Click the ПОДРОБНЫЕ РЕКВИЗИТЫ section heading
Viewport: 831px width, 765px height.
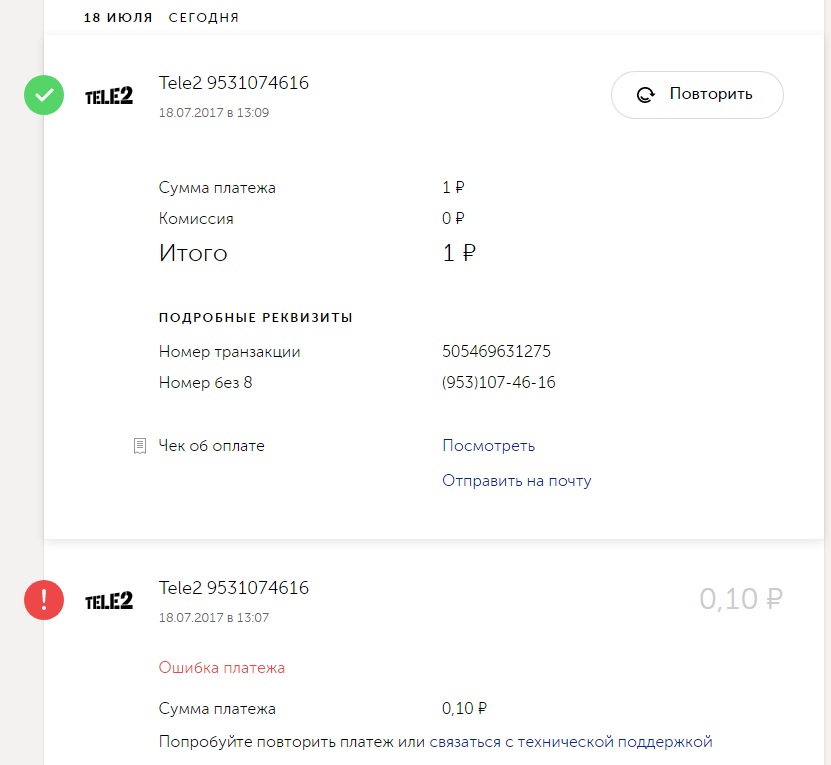[x=255, y=318]
